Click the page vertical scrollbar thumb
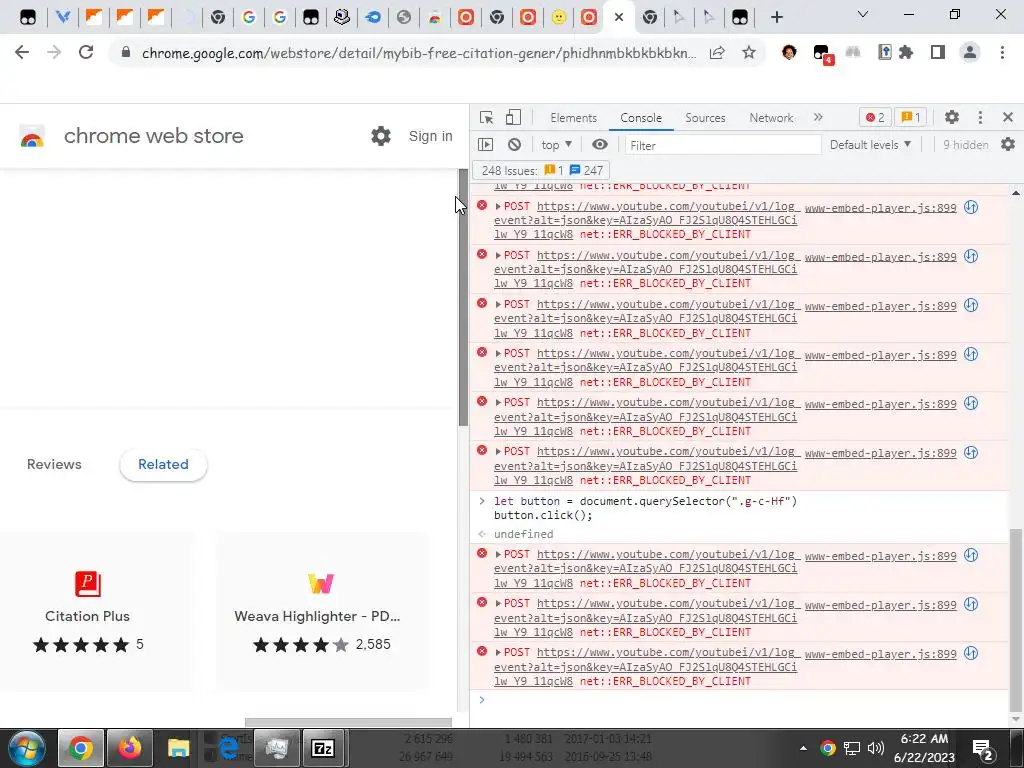 click(x=463, y=298)
